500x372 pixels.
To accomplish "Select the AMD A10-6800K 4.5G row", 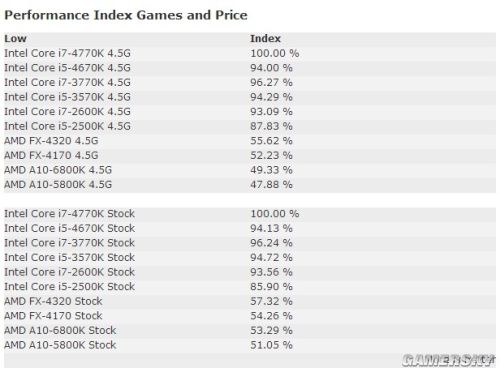I will (250, 170).
